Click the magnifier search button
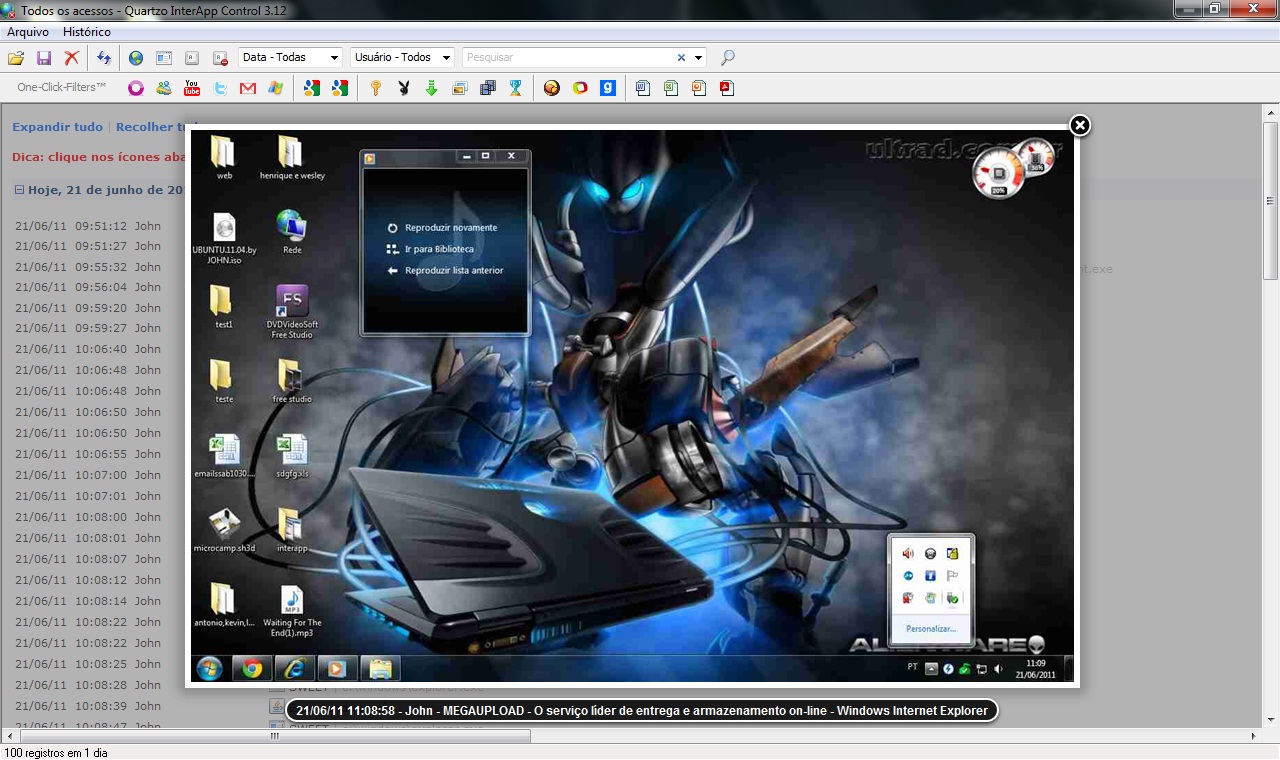Screen dimensions: 1280x760 click(x=728, y=58)
